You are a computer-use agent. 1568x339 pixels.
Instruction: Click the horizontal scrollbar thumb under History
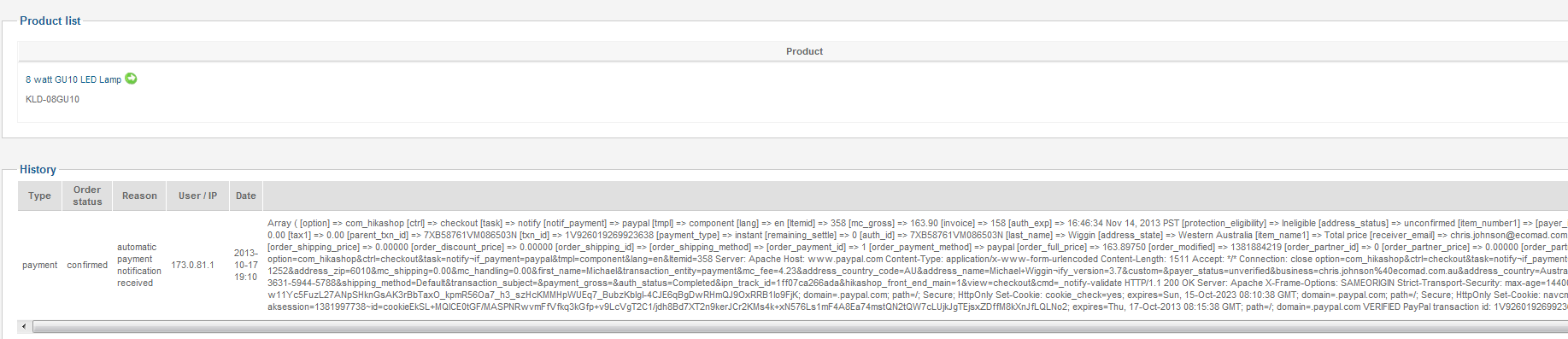click(801, 326)
